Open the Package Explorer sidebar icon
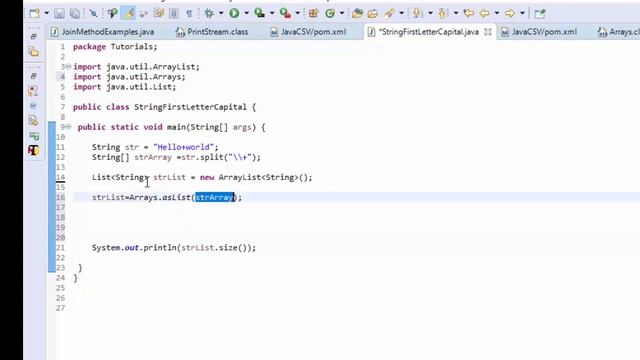Image resolution: width=640 pixels, height=360 pixels. click(x=34, y=52)
